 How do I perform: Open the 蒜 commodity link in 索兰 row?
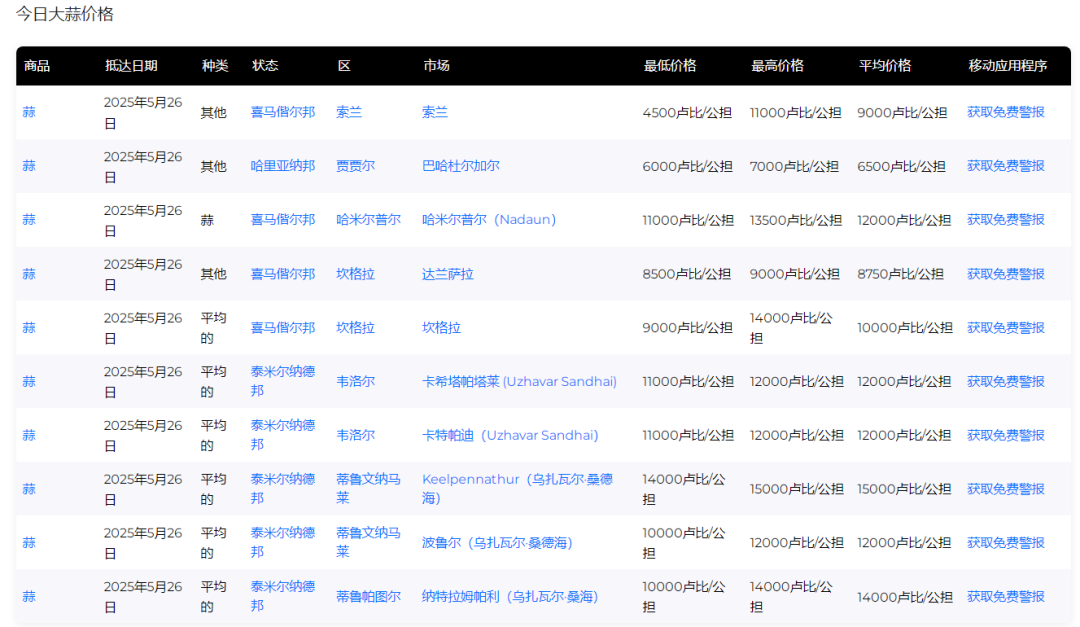pos(29,112)
